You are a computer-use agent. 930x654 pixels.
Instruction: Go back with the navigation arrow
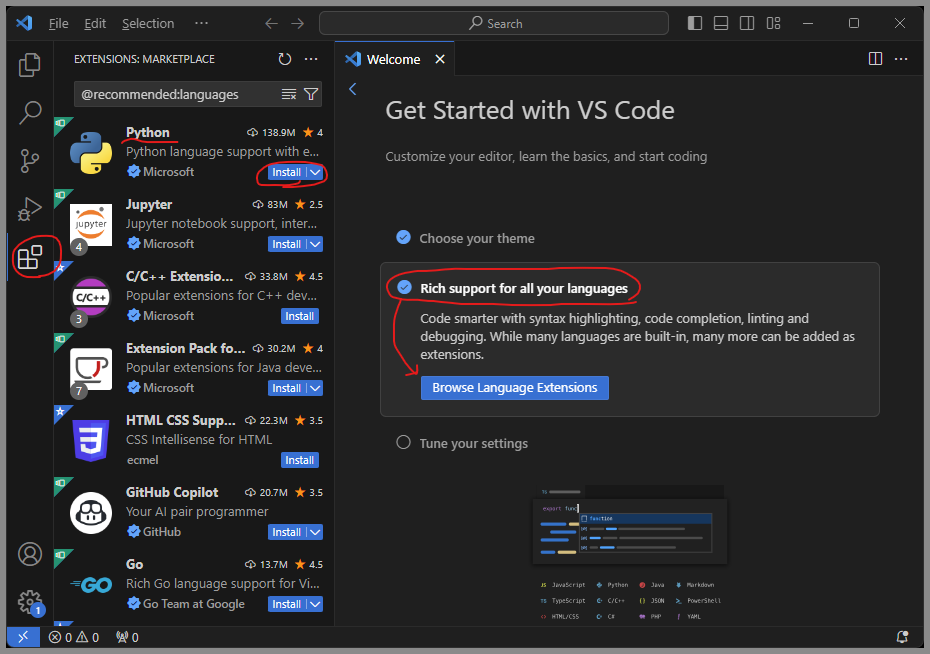click(x=271, y=23)
